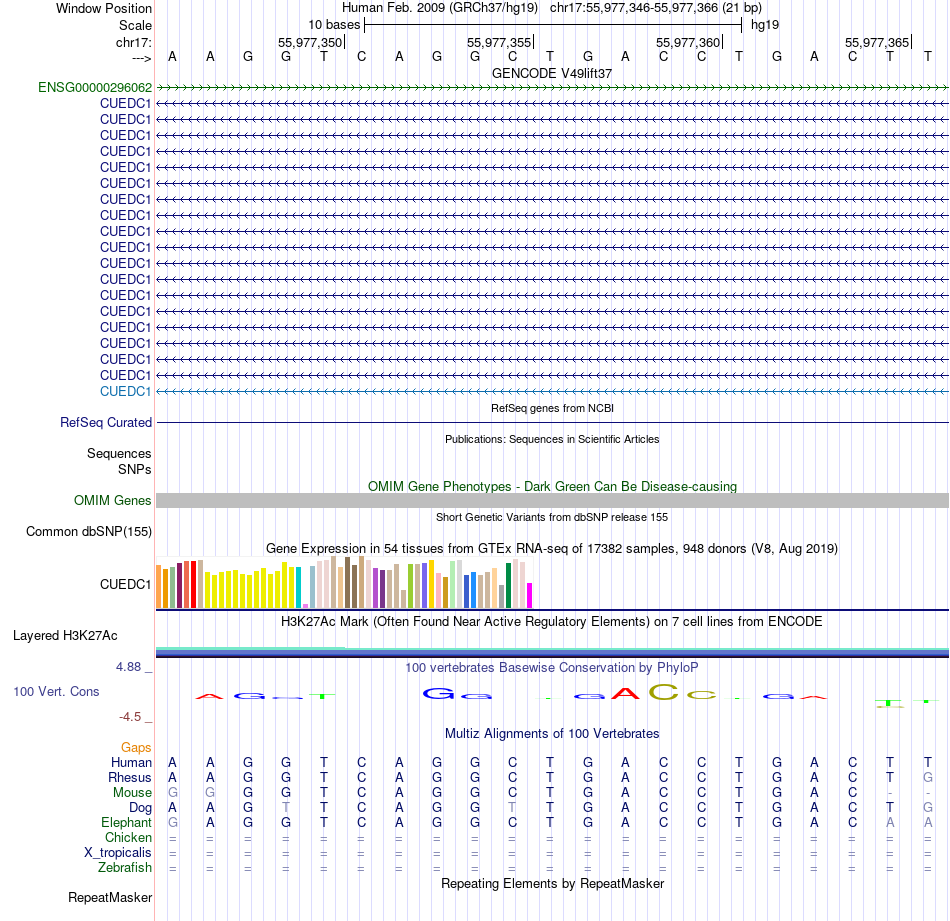Open Common dbSNP(155) track label
The width and height of the screenshot is (950, 921).
click(89, 531)
